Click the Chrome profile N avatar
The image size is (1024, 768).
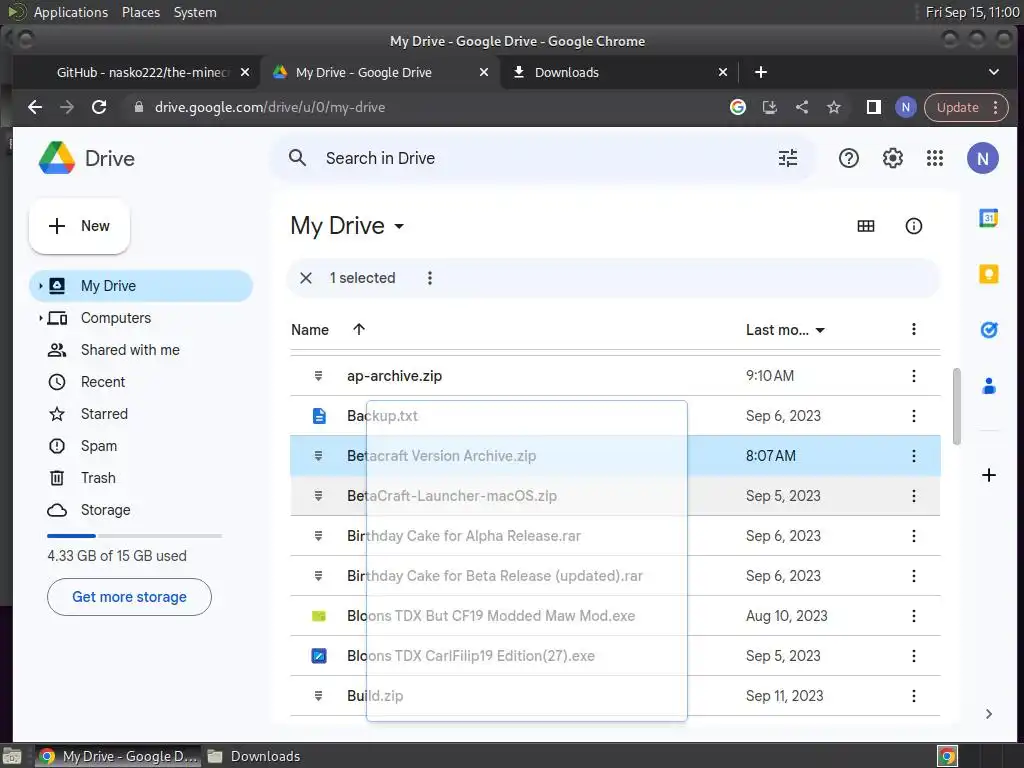905,107
